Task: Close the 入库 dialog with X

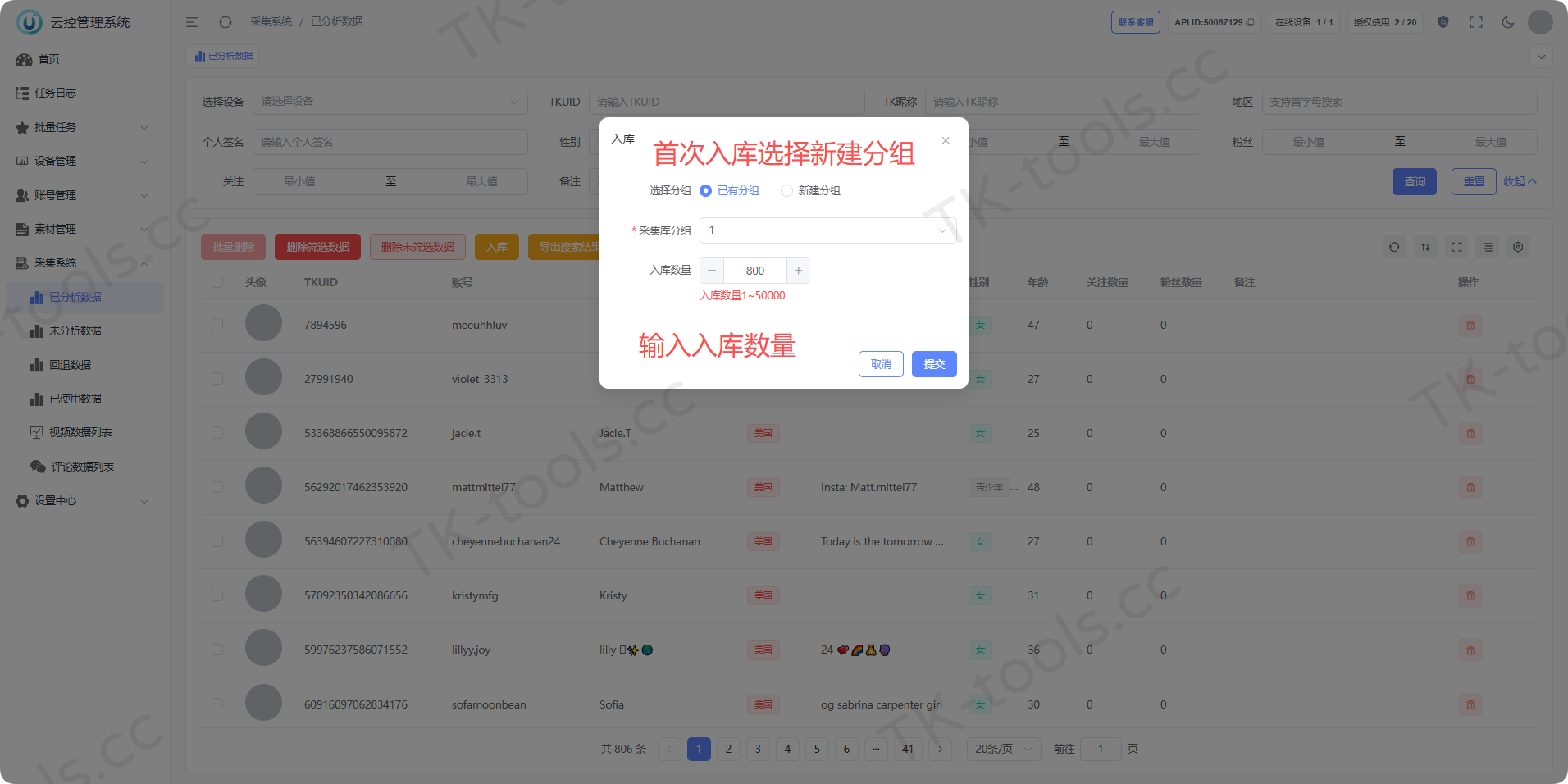Action: pyautogui.click(x=946, y=140)
